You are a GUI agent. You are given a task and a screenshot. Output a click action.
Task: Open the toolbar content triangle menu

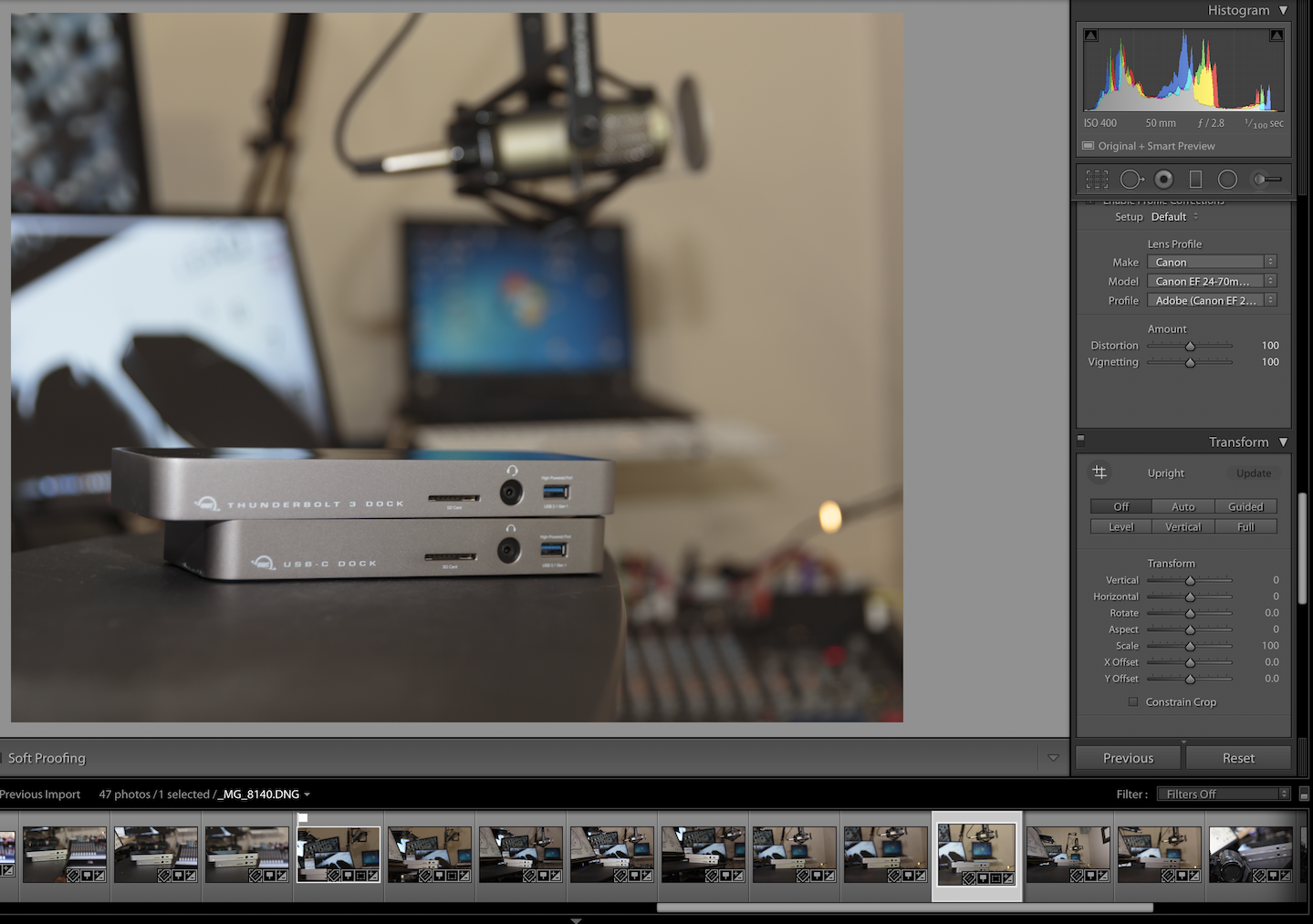pos(1053,758)
